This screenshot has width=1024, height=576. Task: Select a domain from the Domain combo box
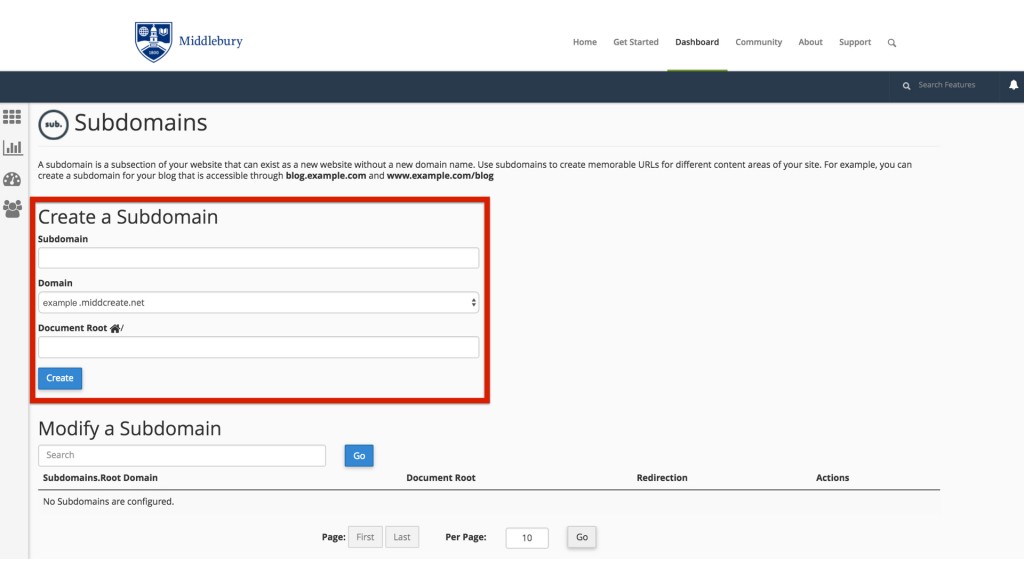click(x=258, y=302)
